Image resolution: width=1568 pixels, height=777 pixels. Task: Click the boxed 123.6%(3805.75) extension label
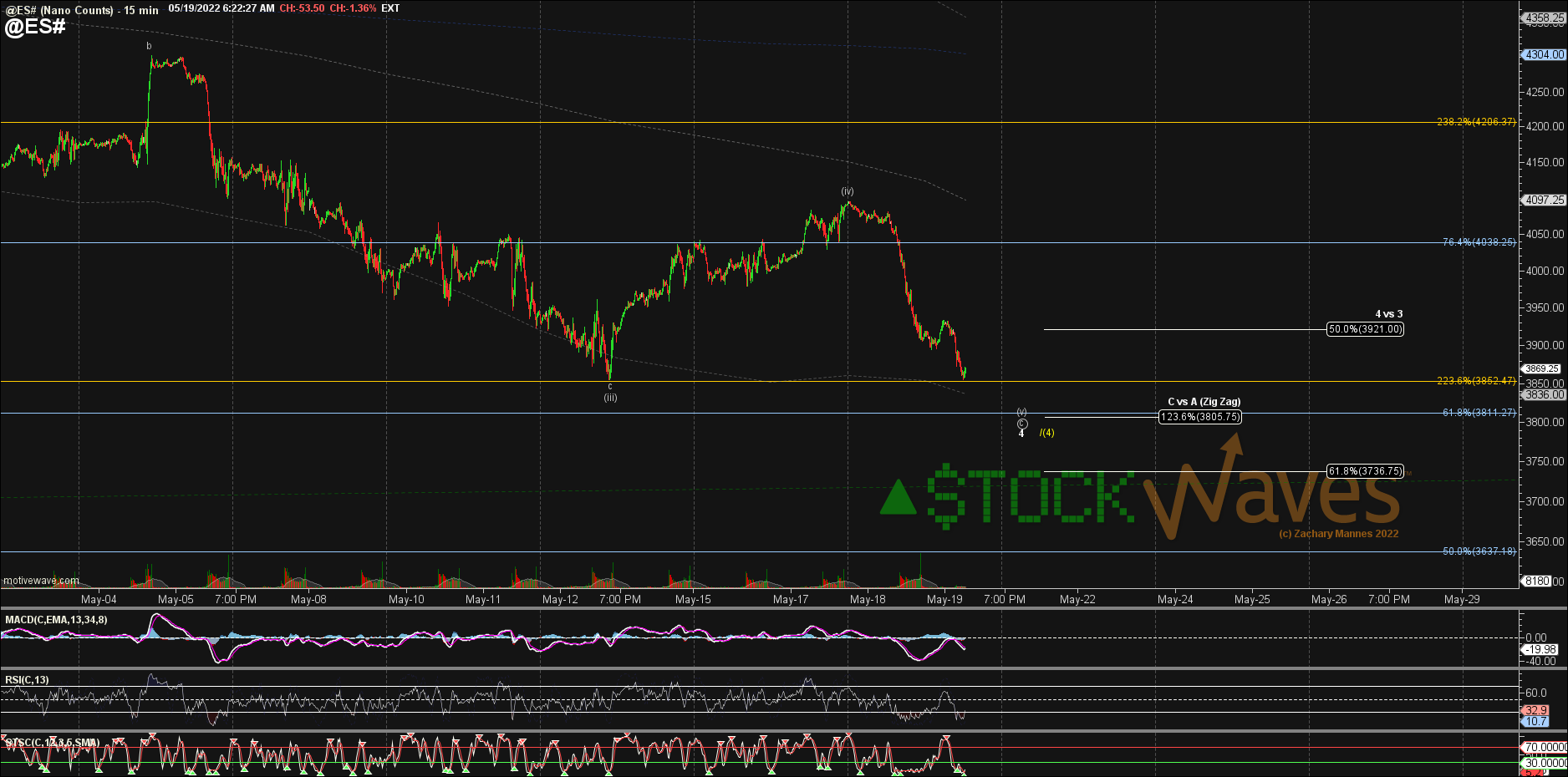click(1200, 417)
